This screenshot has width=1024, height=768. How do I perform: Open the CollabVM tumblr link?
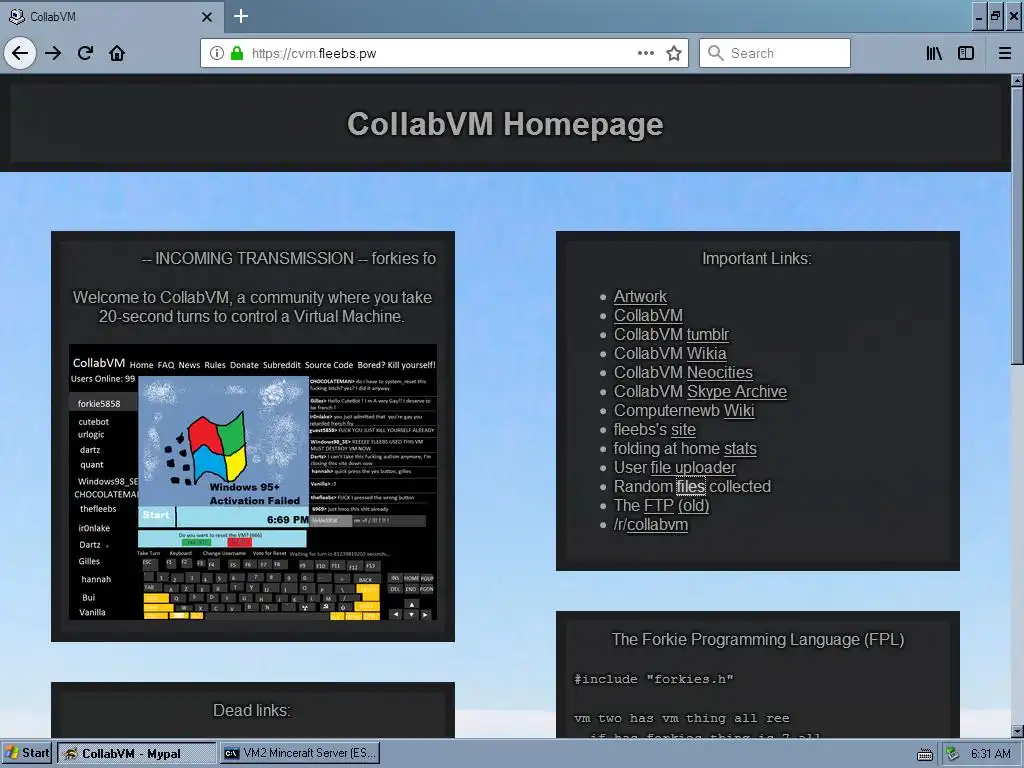pos(707,334)
